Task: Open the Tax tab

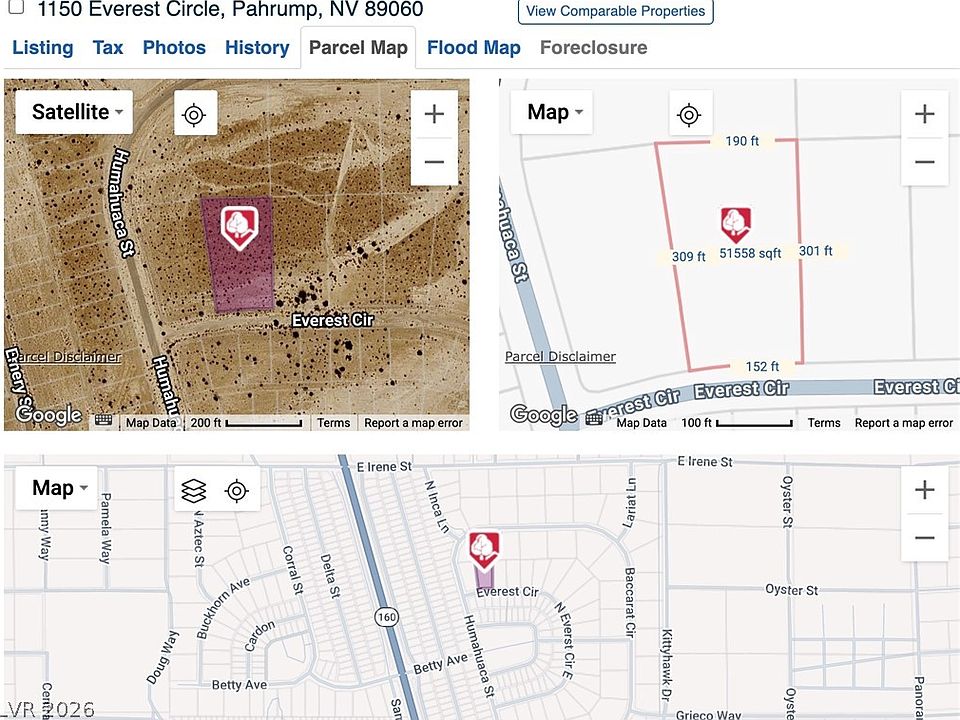Action: pos(108,48)
